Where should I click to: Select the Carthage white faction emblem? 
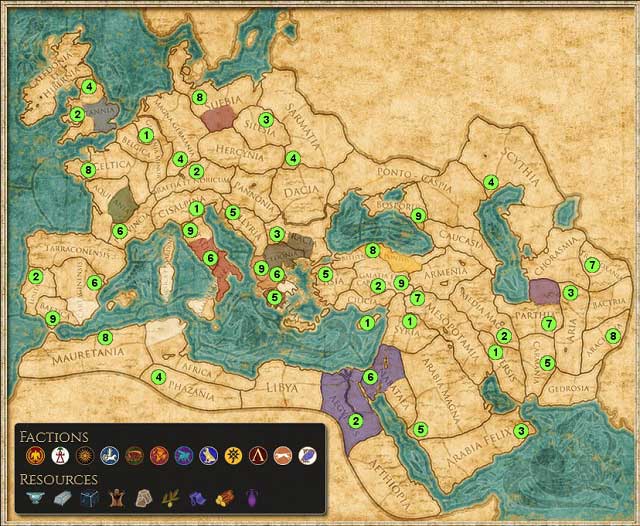click(60, 456)
